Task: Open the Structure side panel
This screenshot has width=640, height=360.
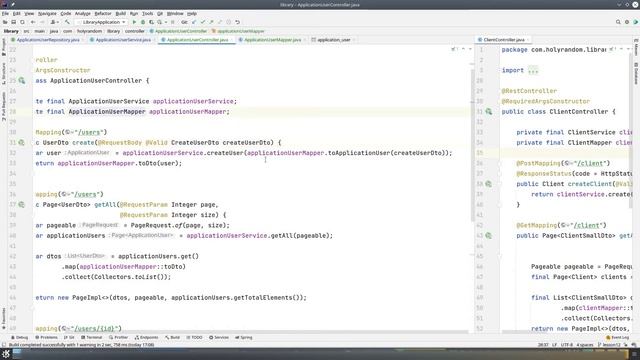Action: 4,74
